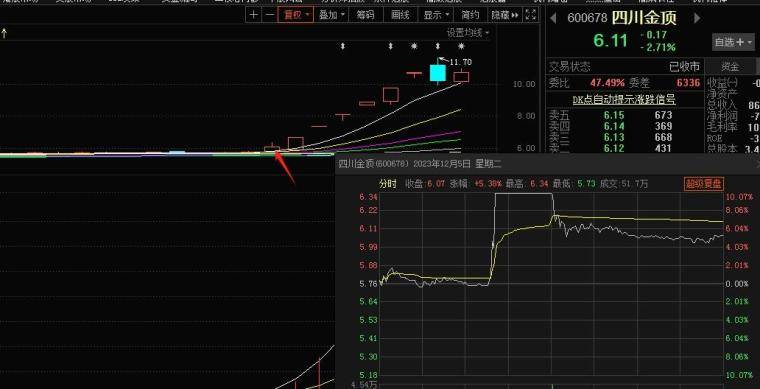Click the first arrow event marker above chart
The width and height of the screenshot is (760, 389).
coord(343,47)
